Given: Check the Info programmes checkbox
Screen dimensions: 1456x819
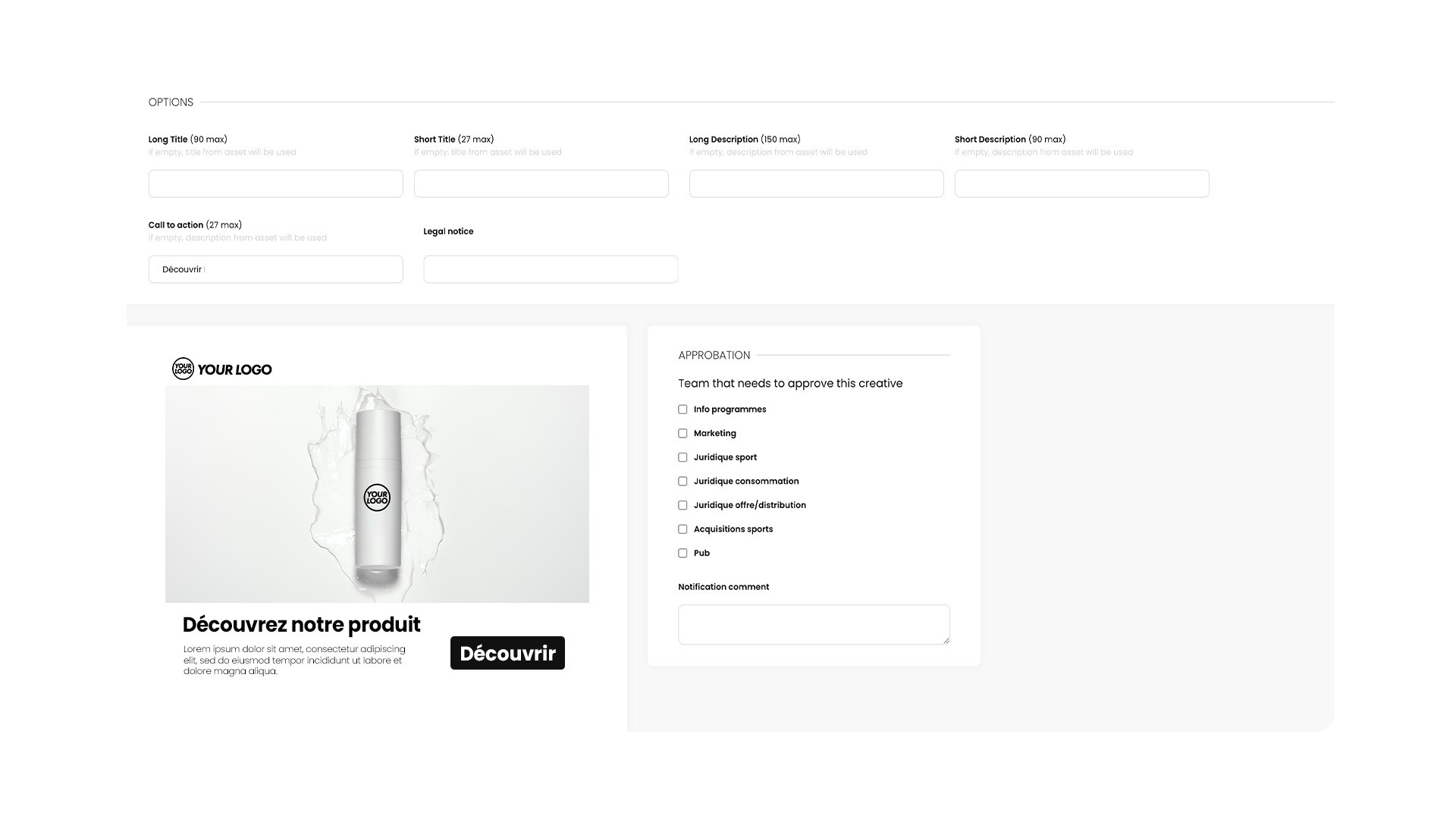Looking at the screenshot, I should coord(682,409).
